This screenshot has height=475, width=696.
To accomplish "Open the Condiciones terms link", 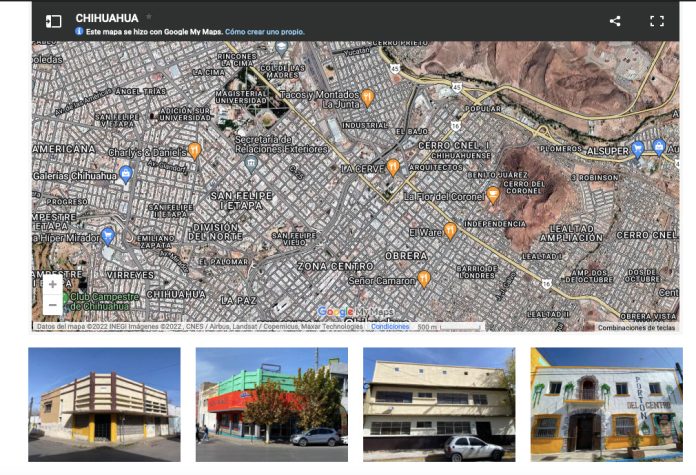I will point(390,327).
